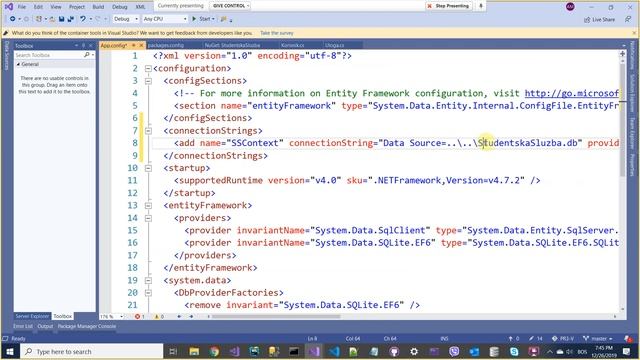Click the Search Toolbox input field

point(49,55)
